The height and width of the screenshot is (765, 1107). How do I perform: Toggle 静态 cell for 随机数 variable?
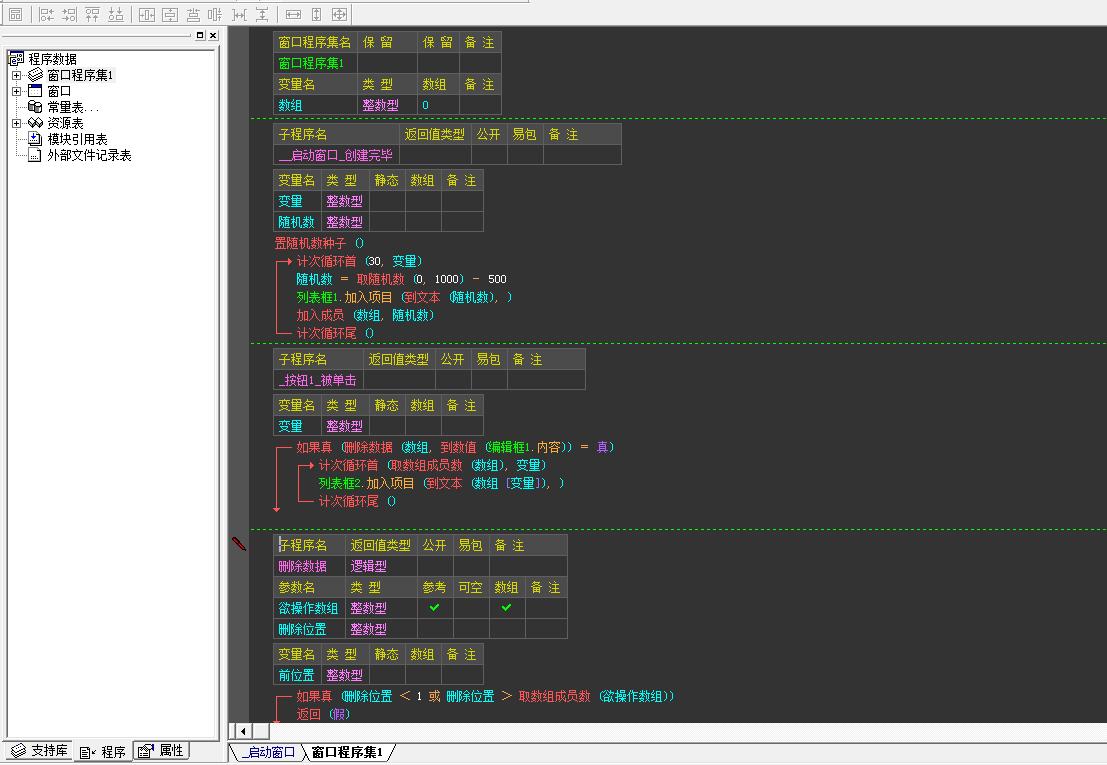[x=386, y=222]
